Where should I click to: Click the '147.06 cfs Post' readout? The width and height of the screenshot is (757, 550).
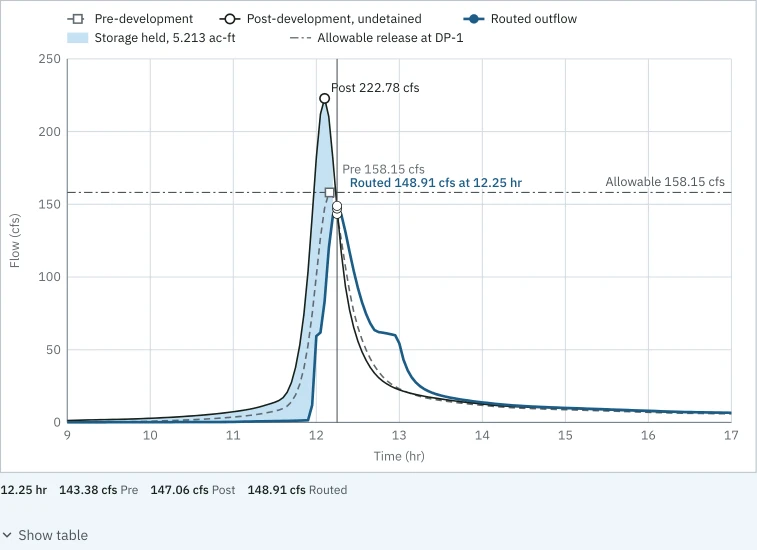click(x=193, y=490)
